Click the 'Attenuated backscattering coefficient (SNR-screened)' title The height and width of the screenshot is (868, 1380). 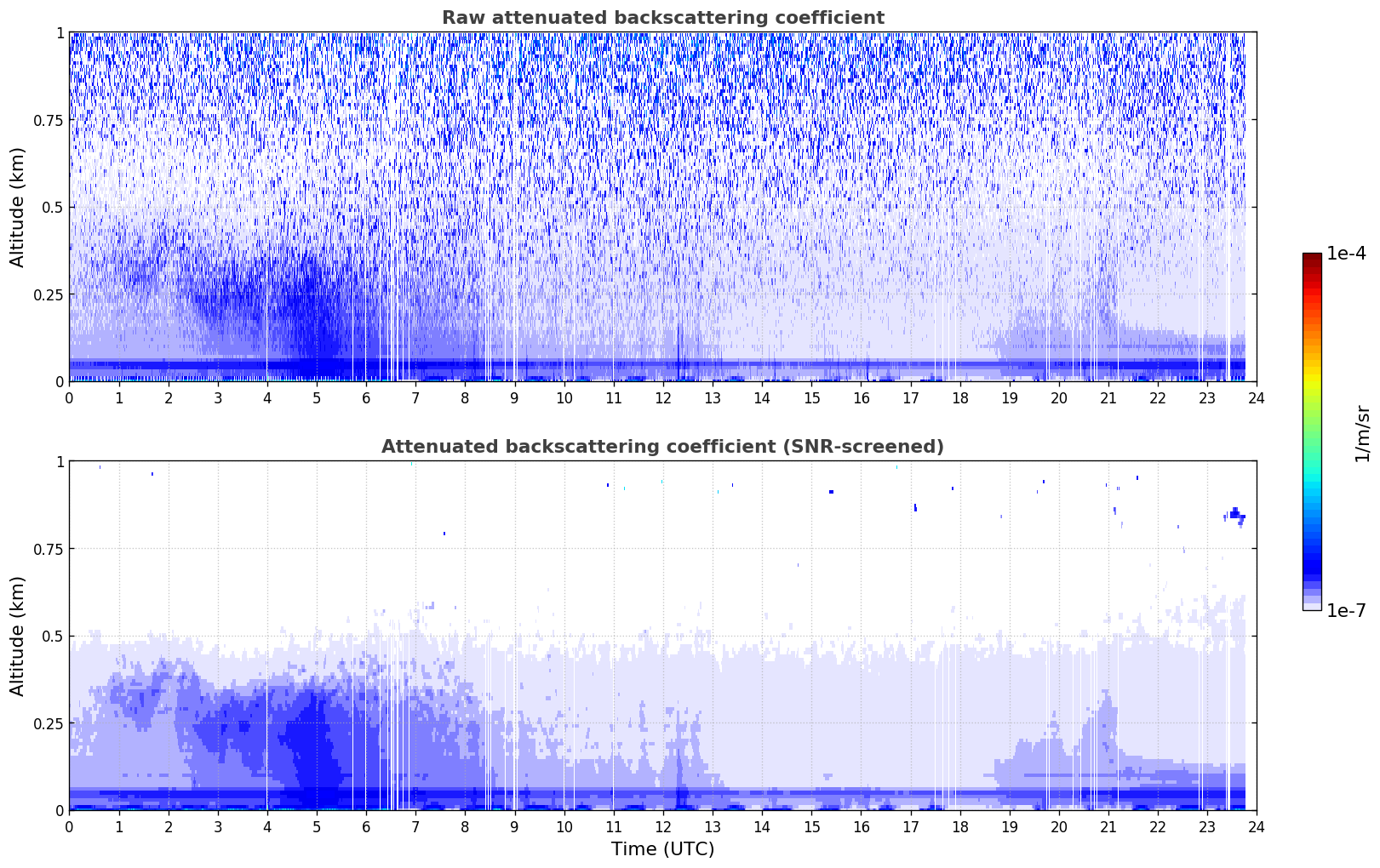pyautogui.click(x=662, y=447)
